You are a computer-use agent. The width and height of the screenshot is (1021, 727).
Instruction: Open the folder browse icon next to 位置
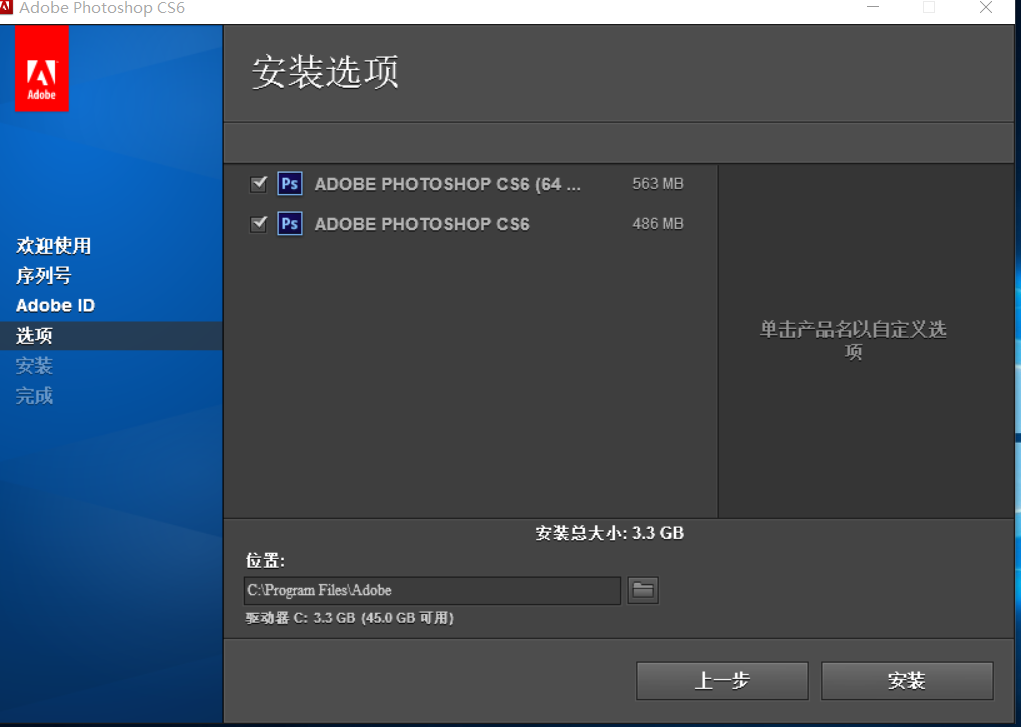tap(643, 590)
